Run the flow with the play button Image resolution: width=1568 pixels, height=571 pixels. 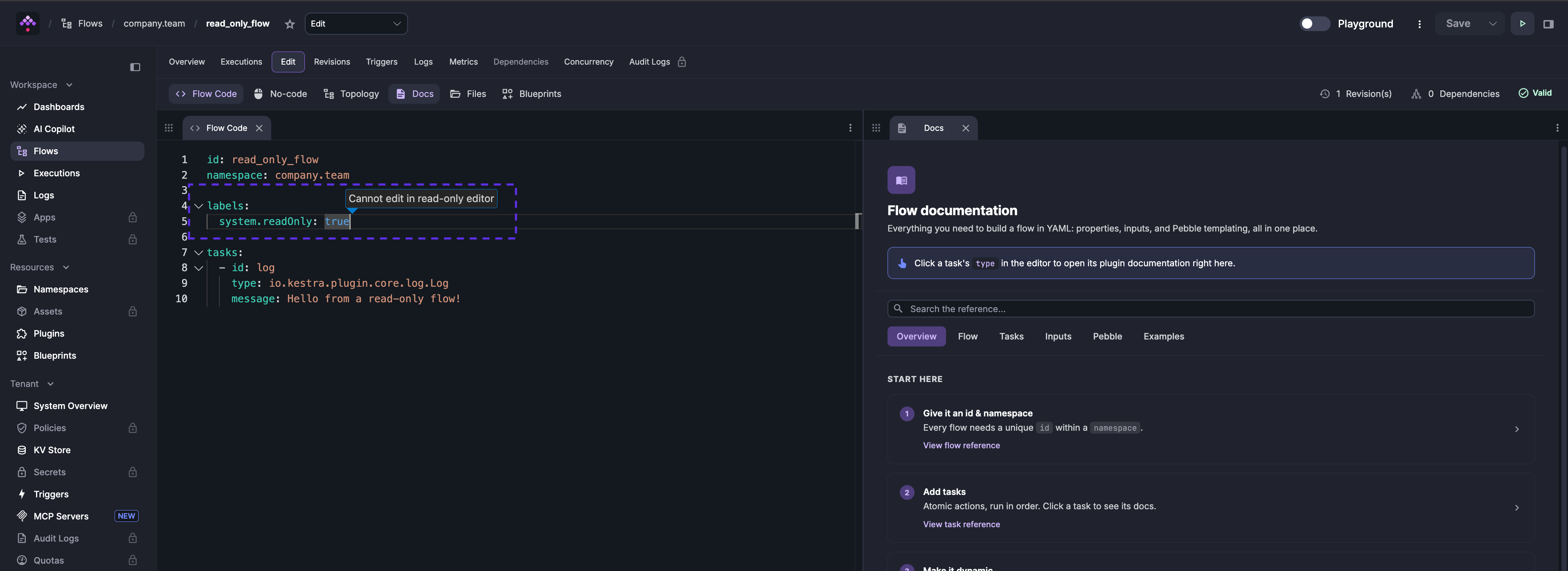[x=1522, y=24]
